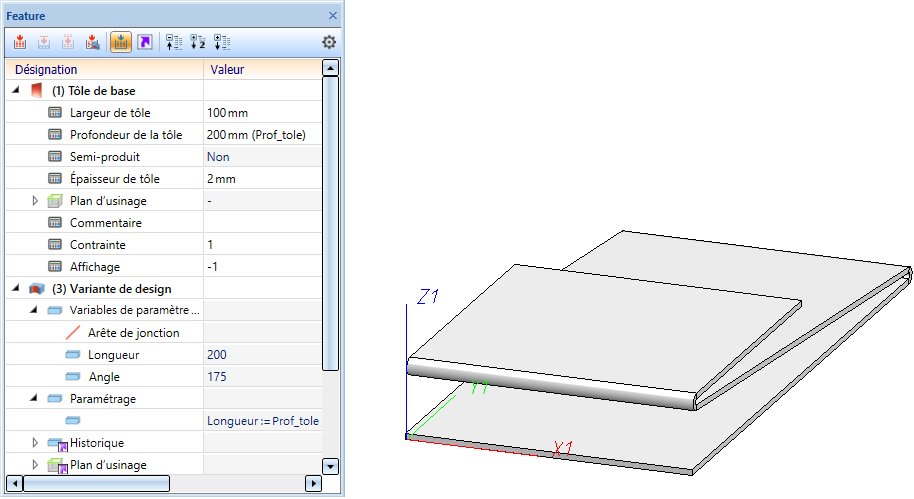The height and width of the screenshot is (499, 914).
Task: Collapse the (3) Variante de design node
Action: click(x=16, y=287)
